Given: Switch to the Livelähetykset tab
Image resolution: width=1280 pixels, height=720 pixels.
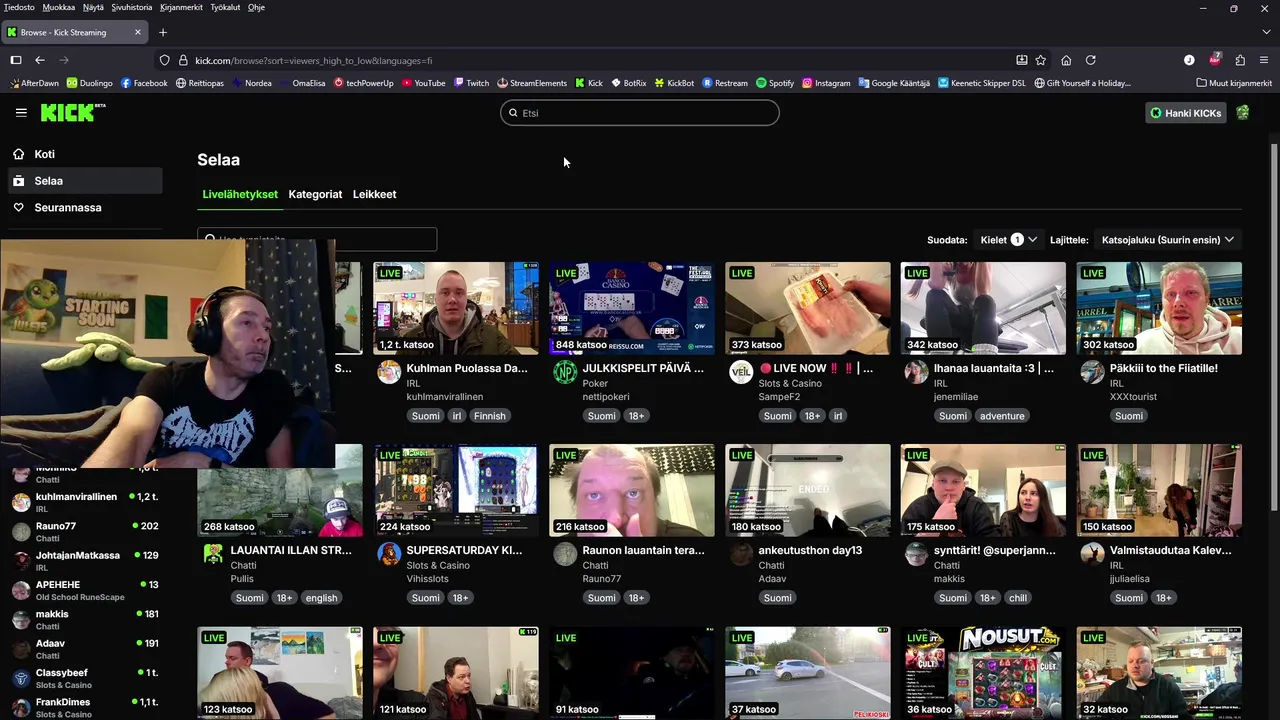Looking at the screenshot, I should pyautogui.click(x=240, y=194).
